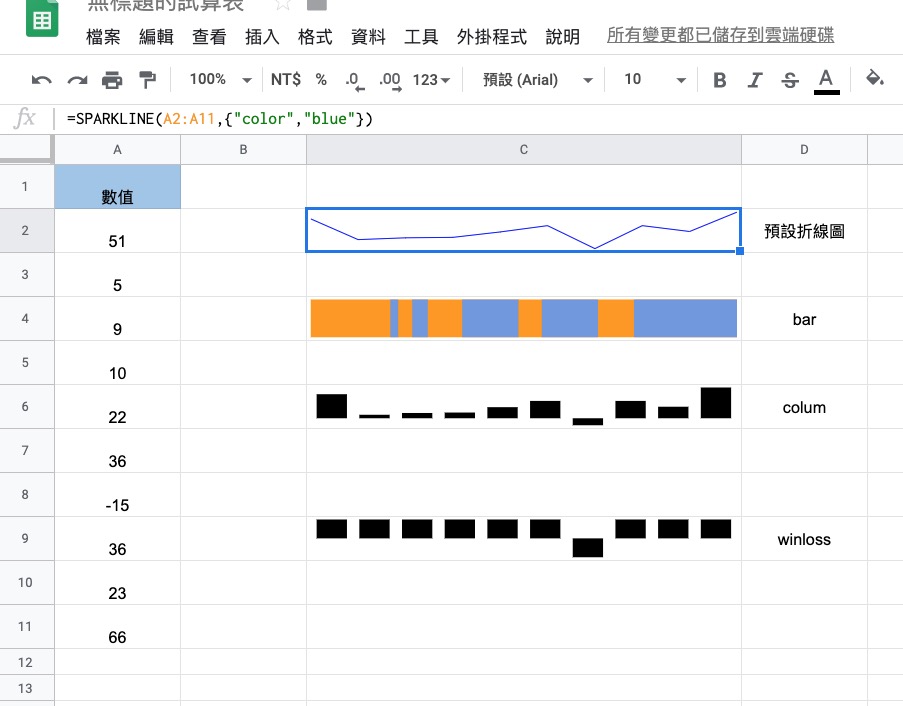Image resolution: width=903 pixels, height=706 pixels.
Task: Open the 123 number format dropdown
Action: click(431, 79)
